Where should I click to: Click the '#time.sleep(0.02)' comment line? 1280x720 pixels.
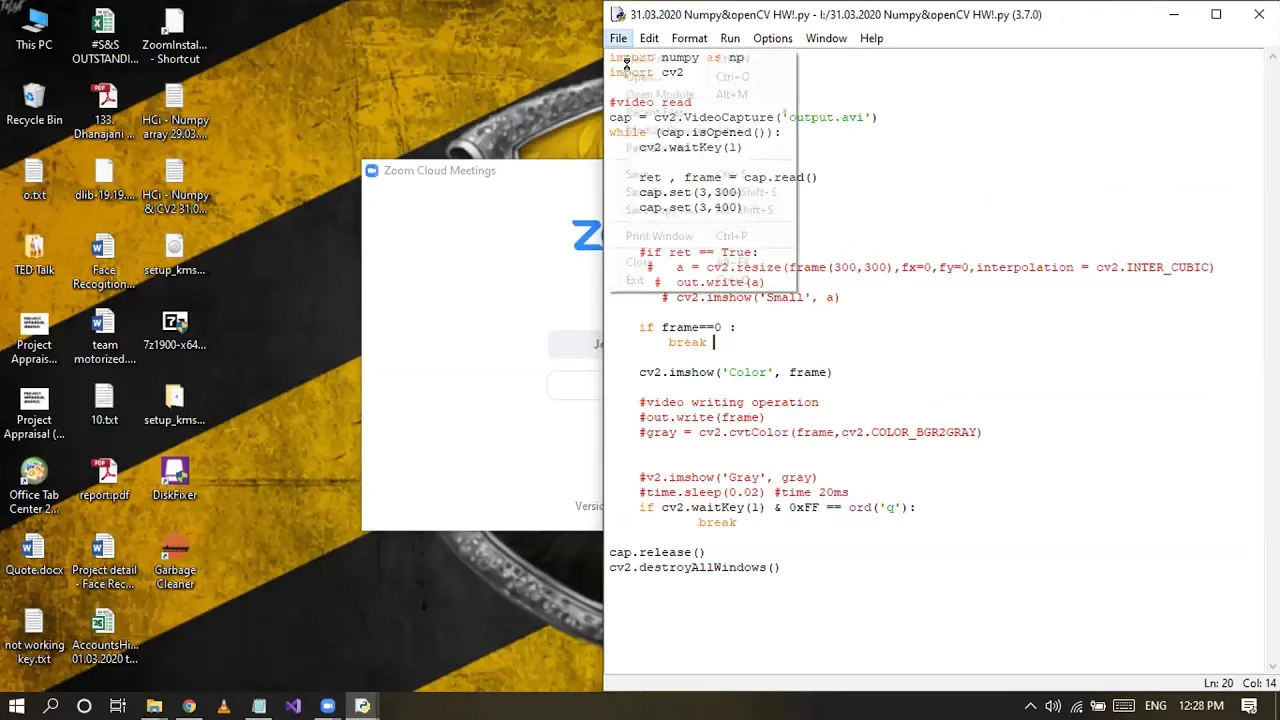click(744, 492)
